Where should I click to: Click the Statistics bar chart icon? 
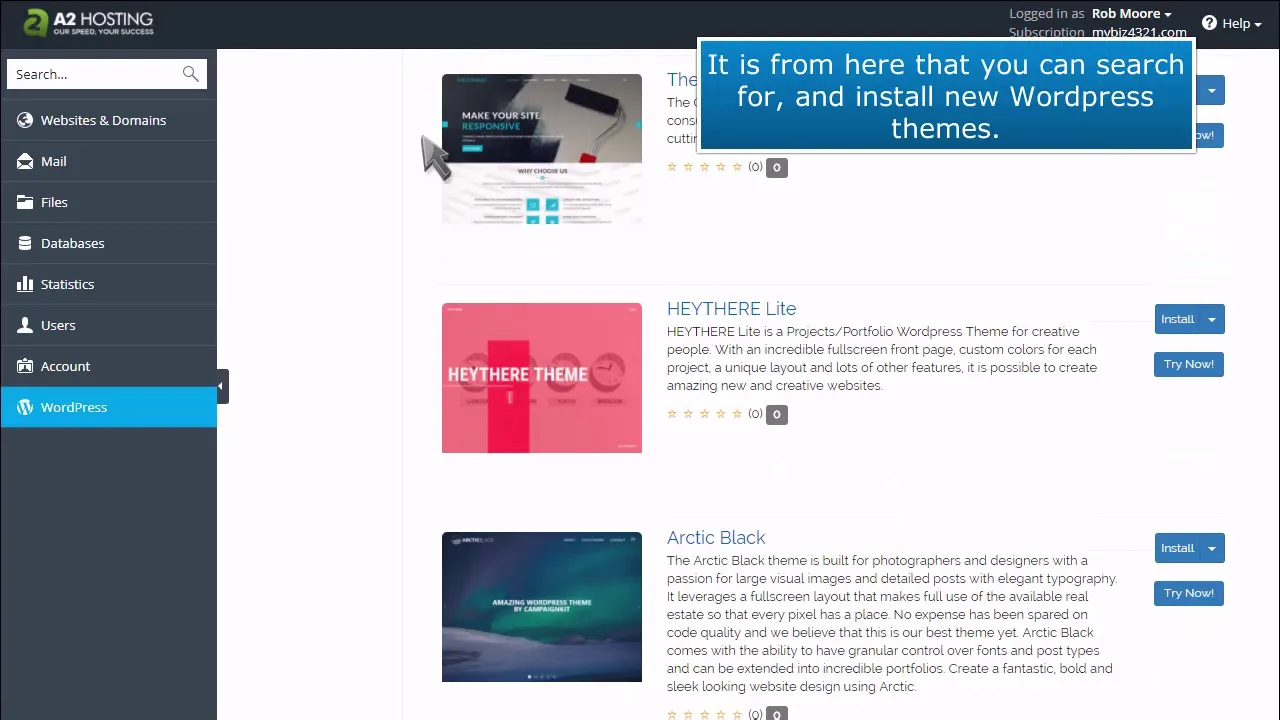coord(25,284)
